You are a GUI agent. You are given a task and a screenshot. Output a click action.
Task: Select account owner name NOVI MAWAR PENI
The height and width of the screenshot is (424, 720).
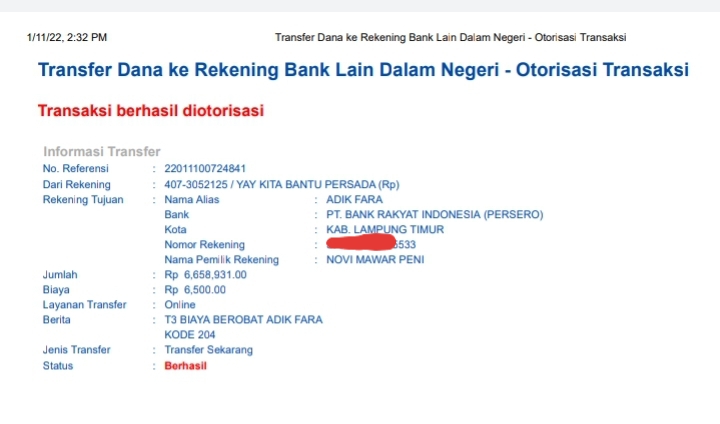tap(375, 260)
